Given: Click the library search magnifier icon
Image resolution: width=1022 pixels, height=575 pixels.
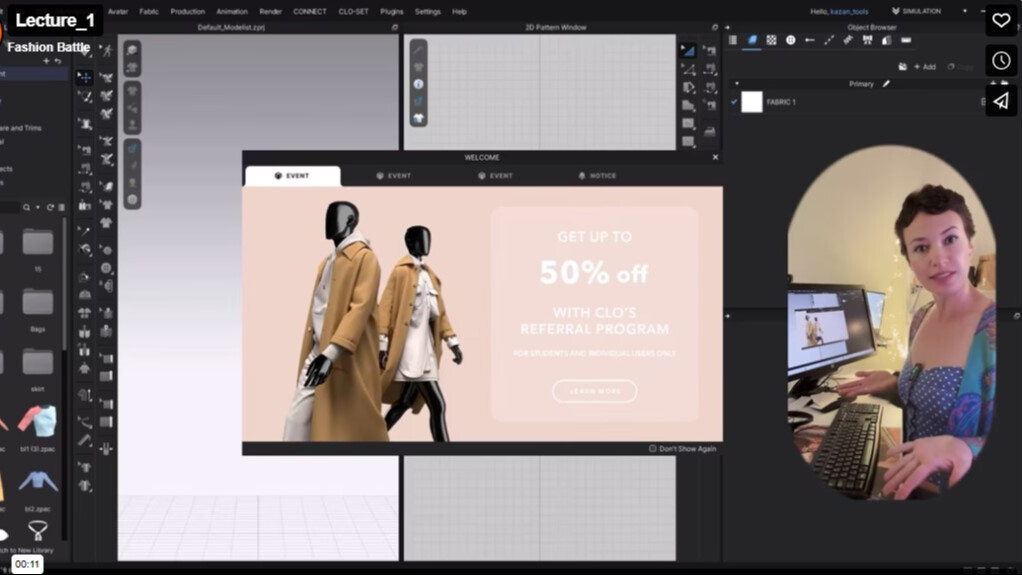Looking at the screenshot, I should (27, 207).
